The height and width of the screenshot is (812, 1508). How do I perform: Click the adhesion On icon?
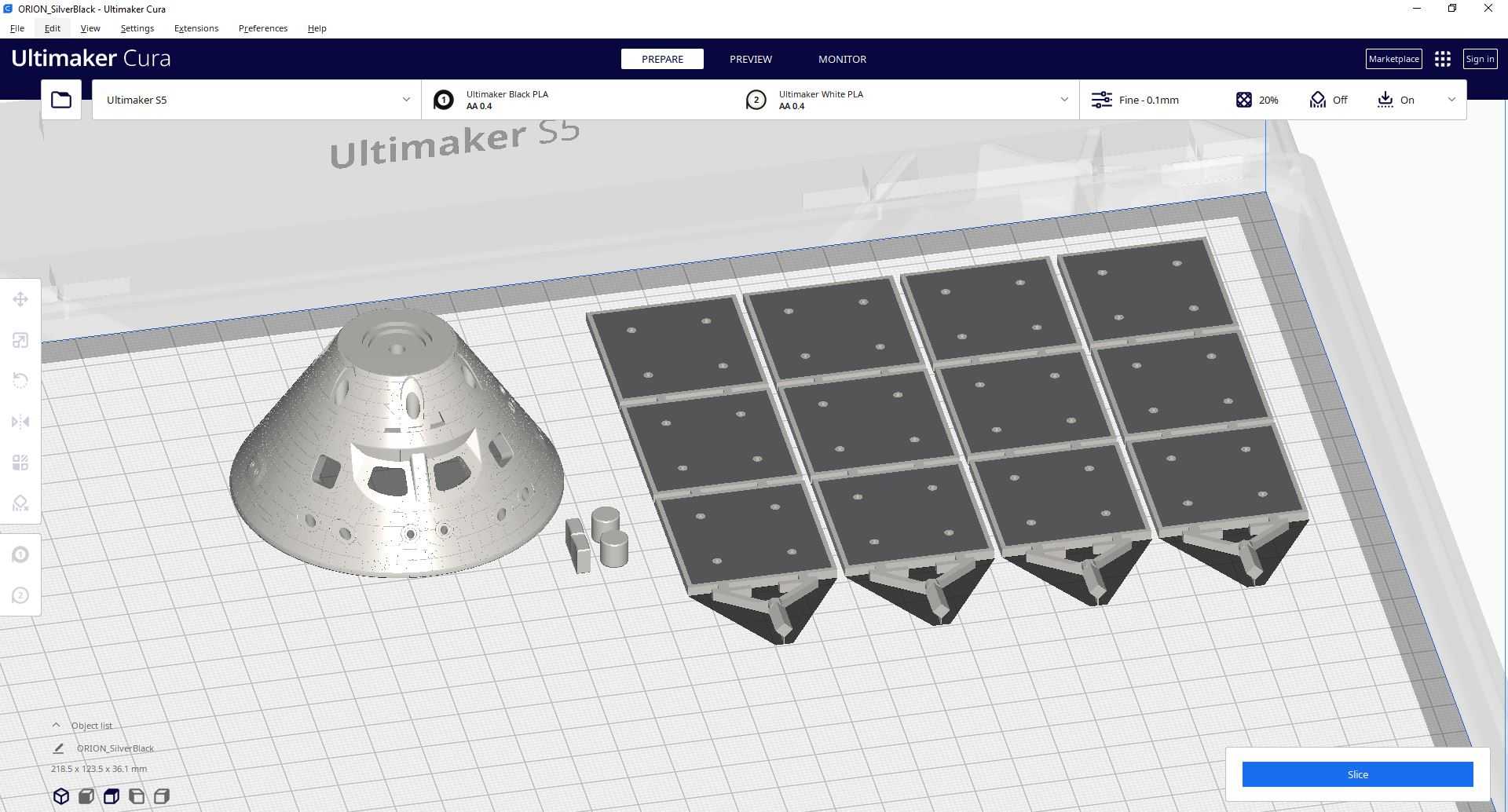click(1385, 100)
